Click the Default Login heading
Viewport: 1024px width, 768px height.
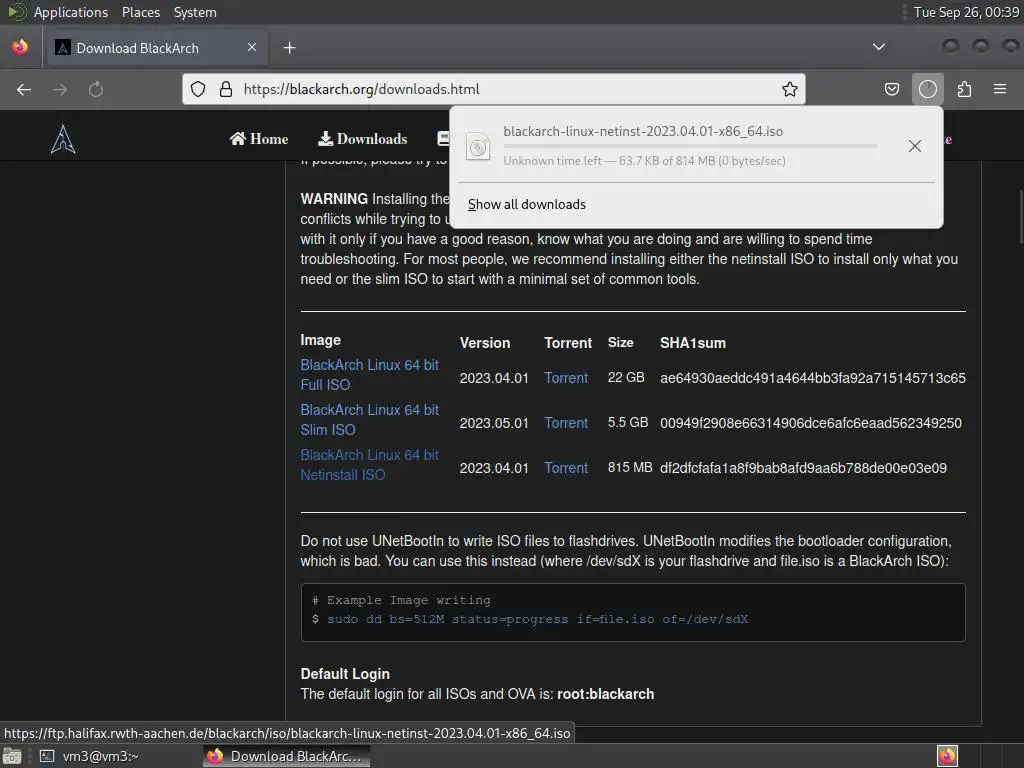(x=345, y=674)
